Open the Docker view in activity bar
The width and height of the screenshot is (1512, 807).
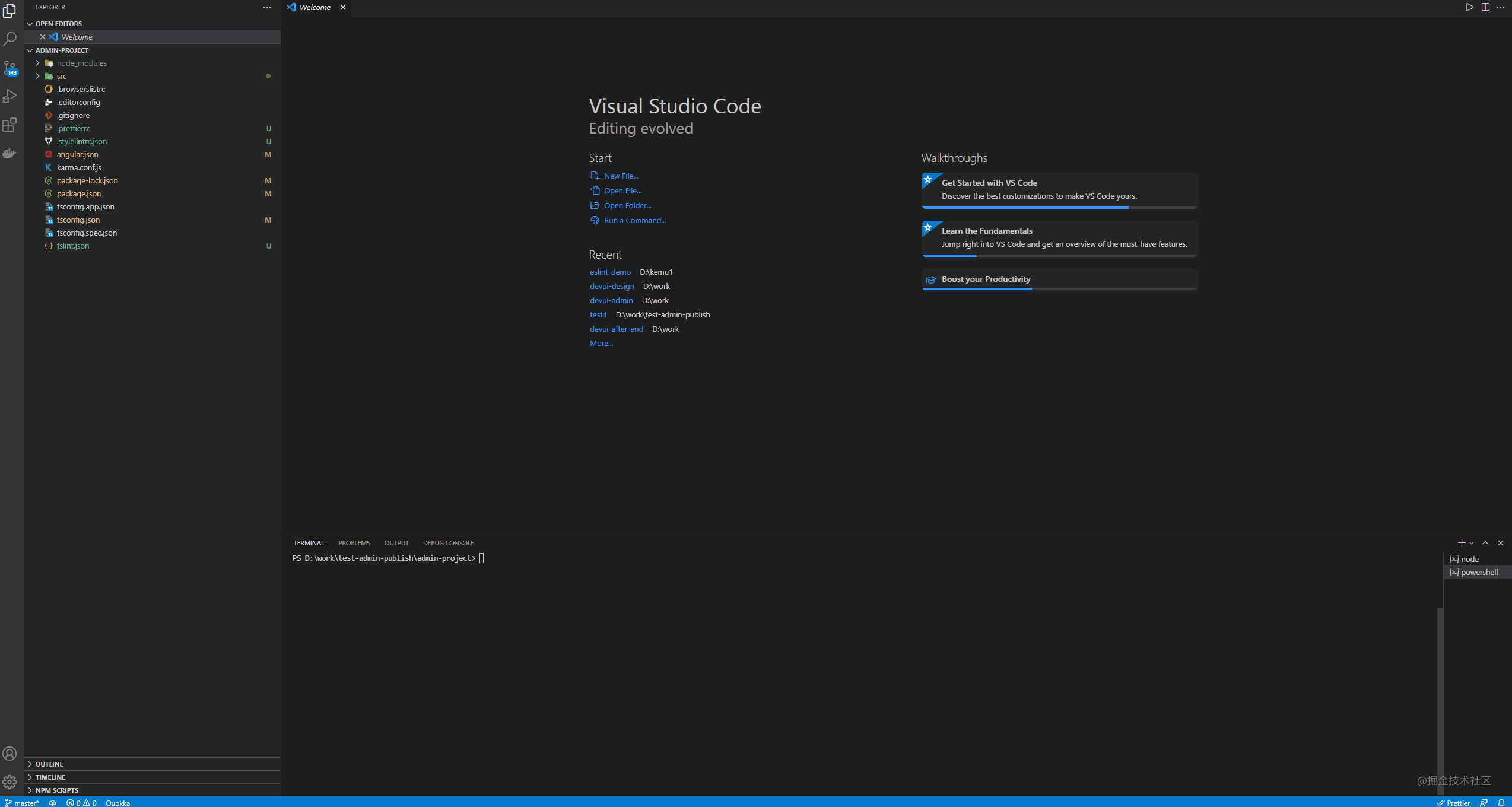click(x=10, y=154)
